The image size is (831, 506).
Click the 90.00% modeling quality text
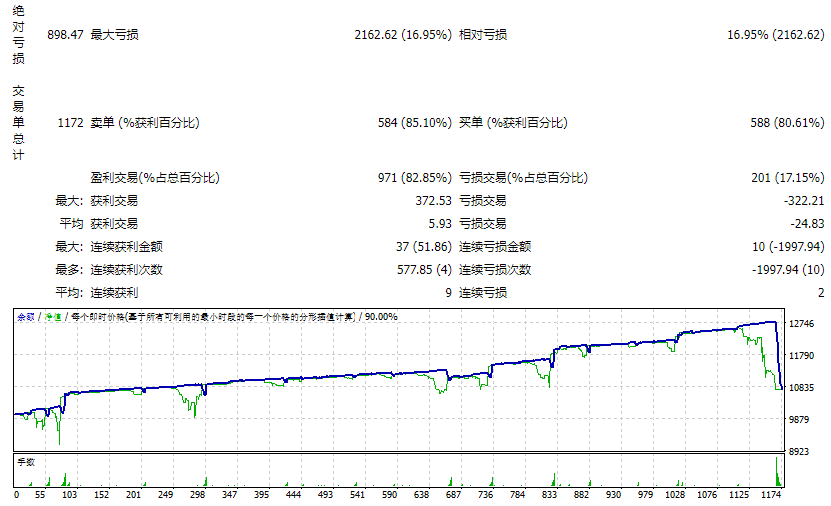tap(381, 317)
